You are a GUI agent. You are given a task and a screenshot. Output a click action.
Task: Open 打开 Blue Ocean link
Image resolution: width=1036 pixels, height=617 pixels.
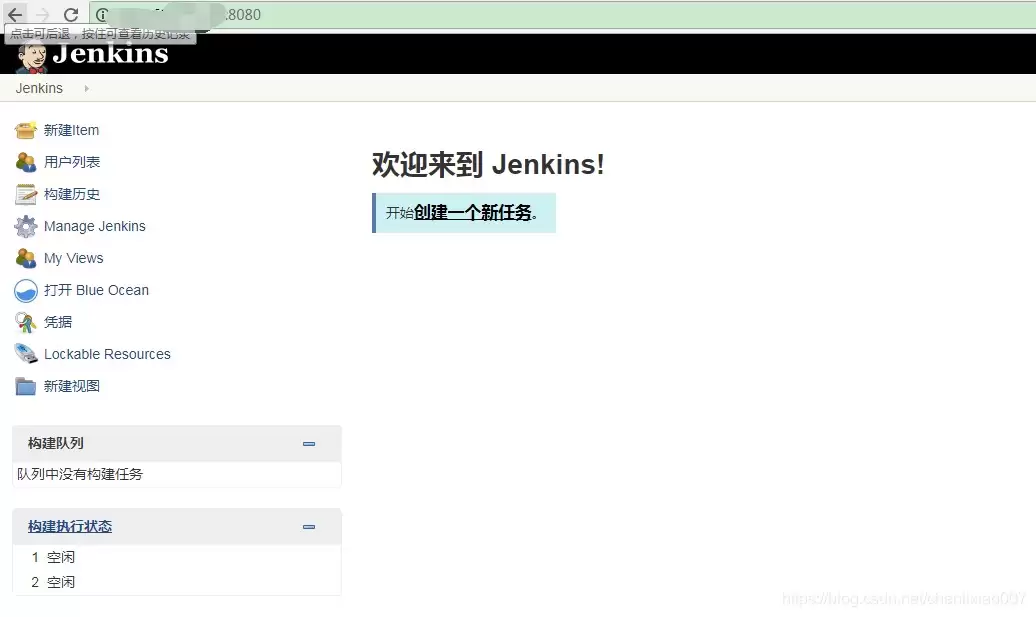(96, 290)
